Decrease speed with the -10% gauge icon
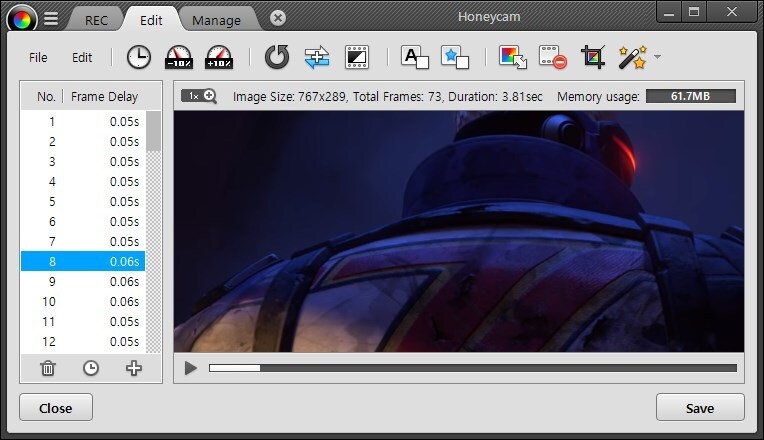The height and width of the screenshot is (440, 764). click(x=178, y=58)
